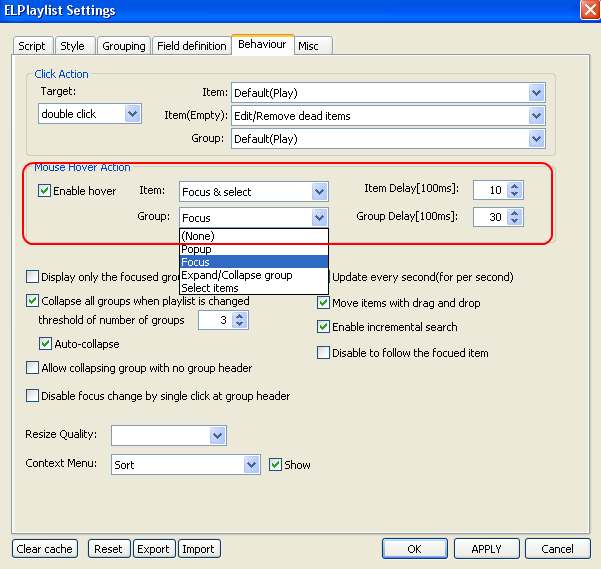Switch to the Script tab
Screen dimensions: 601x569
click(32, 46)
